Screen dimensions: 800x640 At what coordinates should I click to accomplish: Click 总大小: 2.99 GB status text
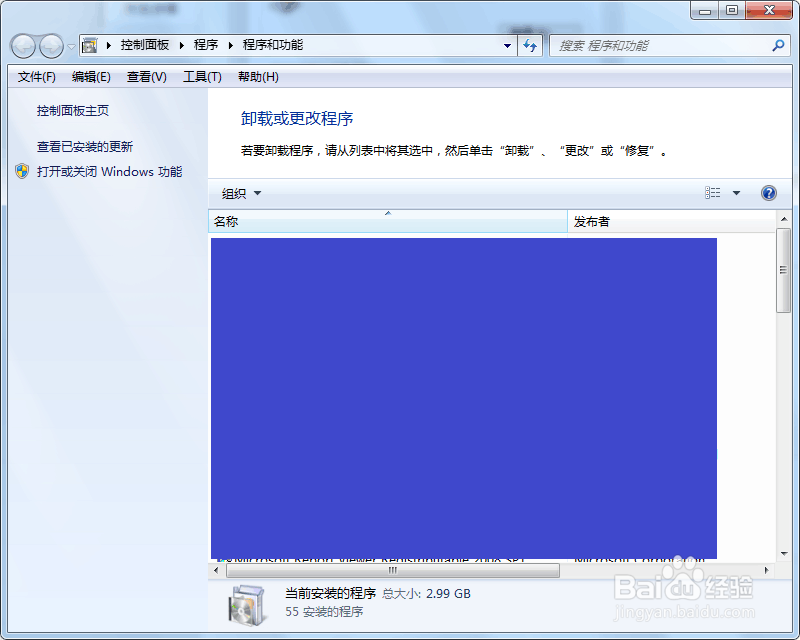pyautogui.click(x=427, y=594)
